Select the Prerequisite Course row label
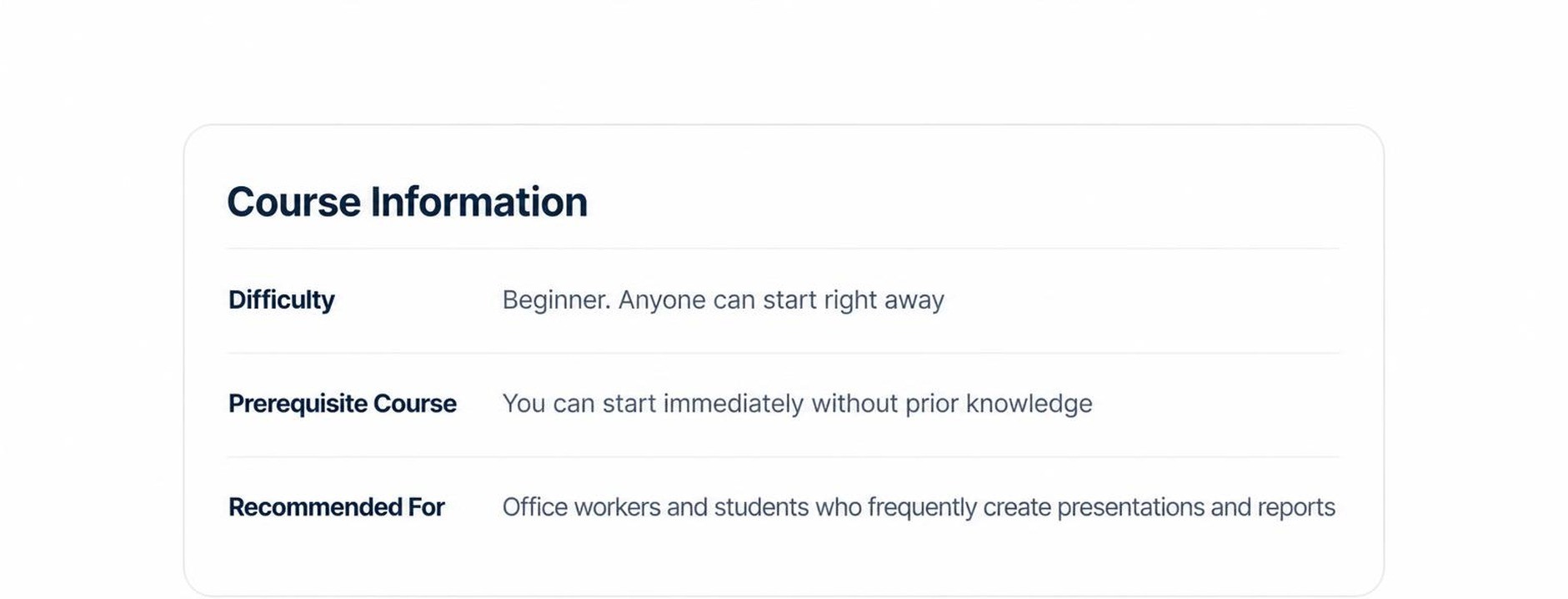This screenshot has width=1568, height=599. [x=343, y=404]
